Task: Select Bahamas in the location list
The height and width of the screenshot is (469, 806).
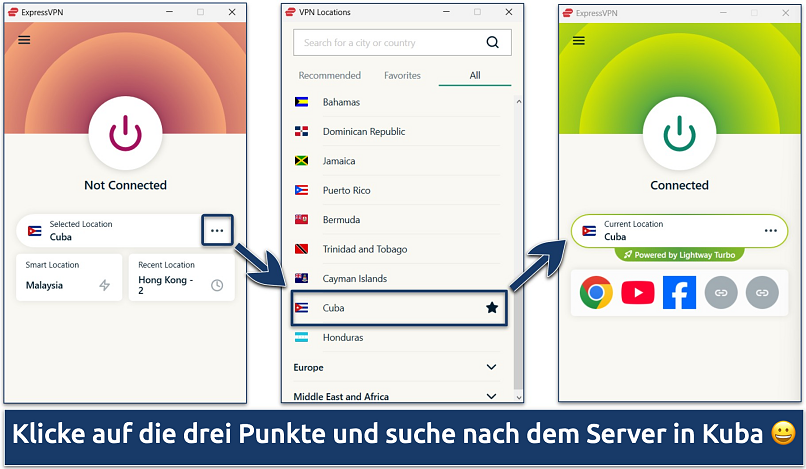Action: [x=397, y=102]
